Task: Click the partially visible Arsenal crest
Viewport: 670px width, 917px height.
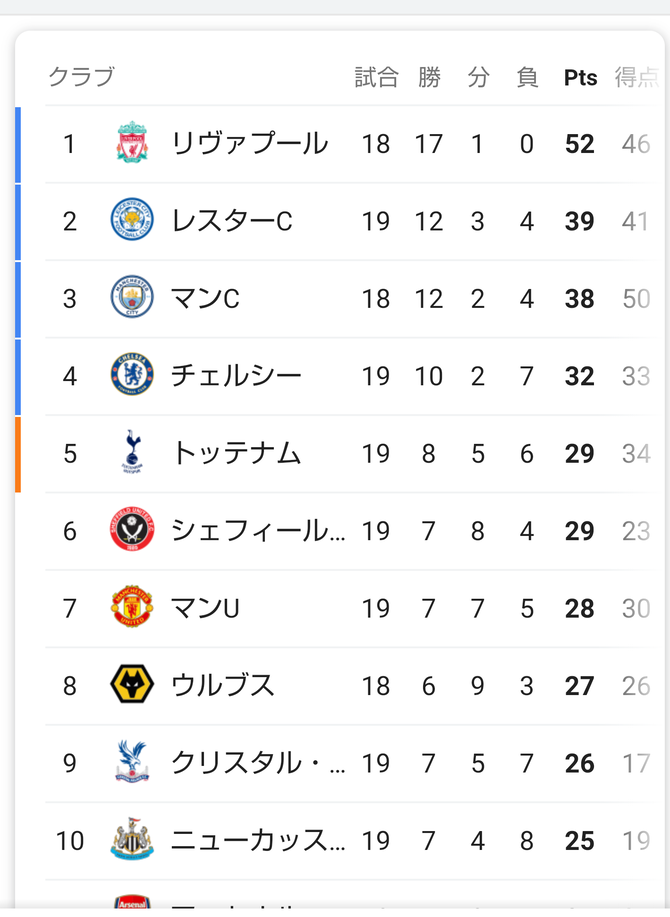Action: [x=132, y=901]
